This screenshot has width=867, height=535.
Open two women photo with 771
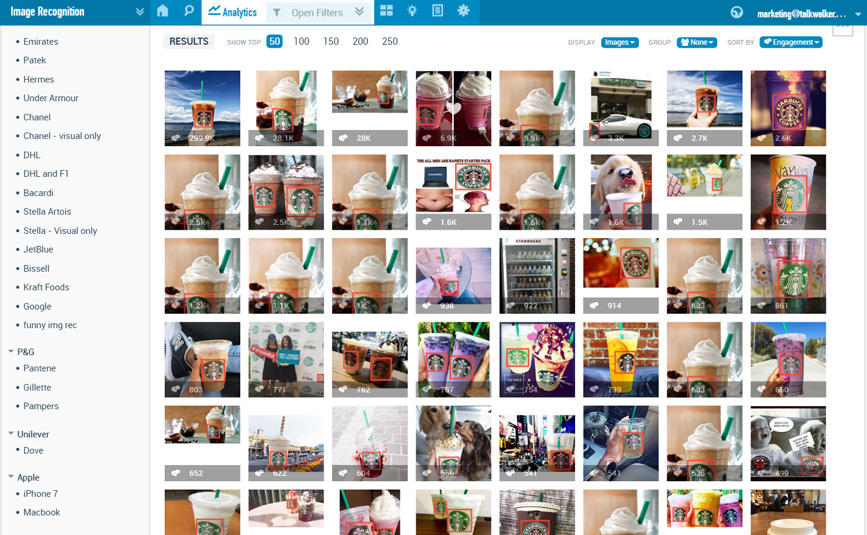coord(286,360)
